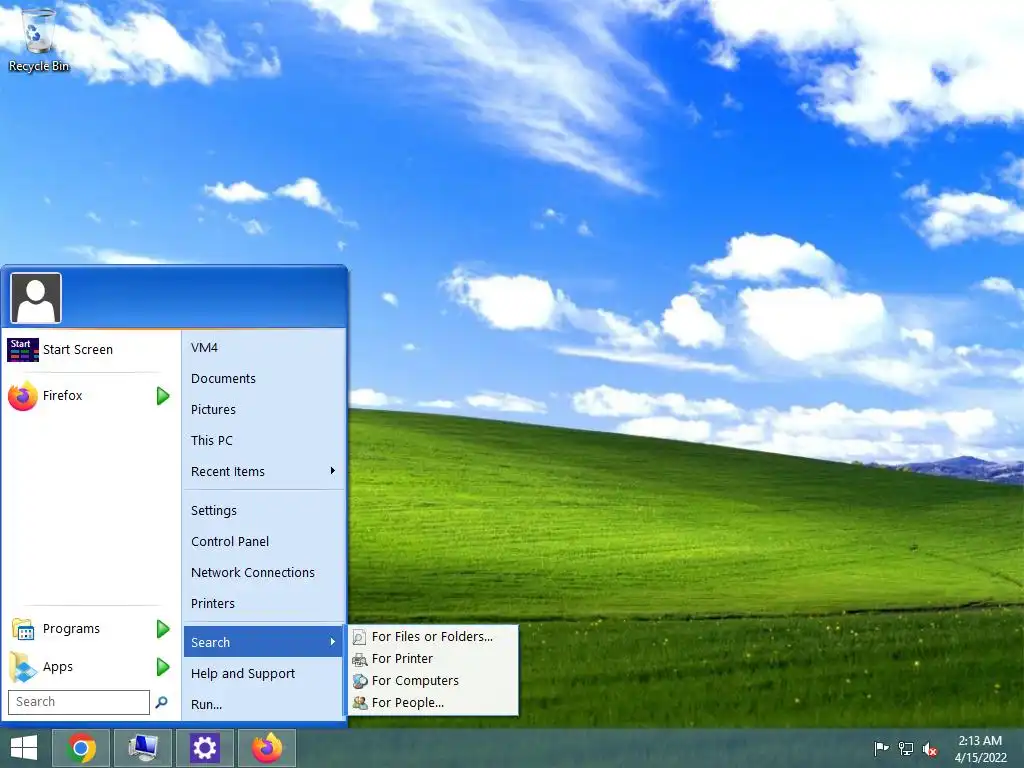The height and width of the screenshot is (768, 1024).
Task: Open Pictures from start menu
Action: click(263, 409)
